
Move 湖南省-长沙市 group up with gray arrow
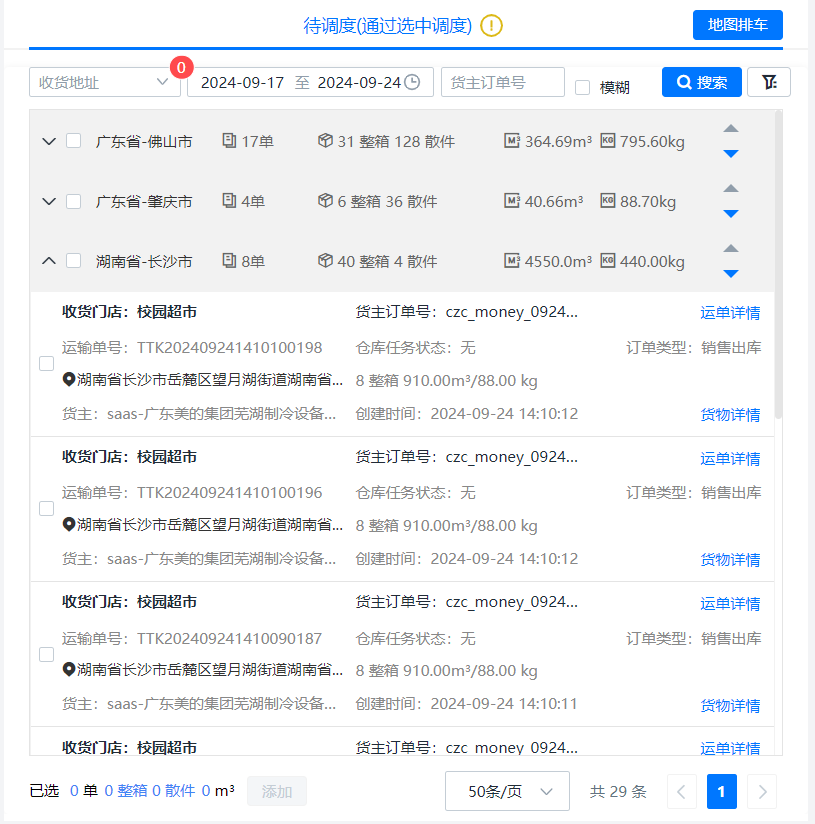point(731,248)
